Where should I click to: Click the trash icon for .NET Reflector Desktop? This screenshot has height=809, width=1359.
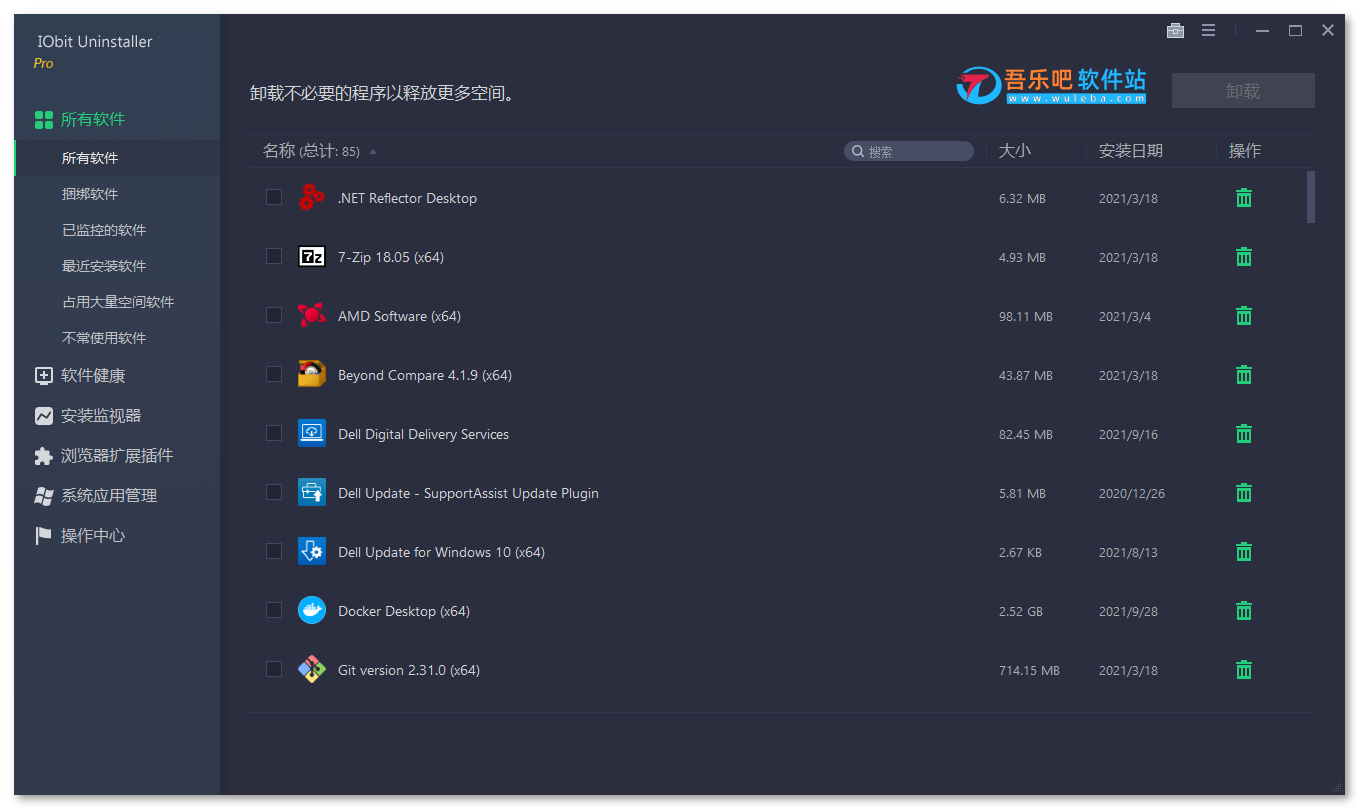pos(1244,198)
